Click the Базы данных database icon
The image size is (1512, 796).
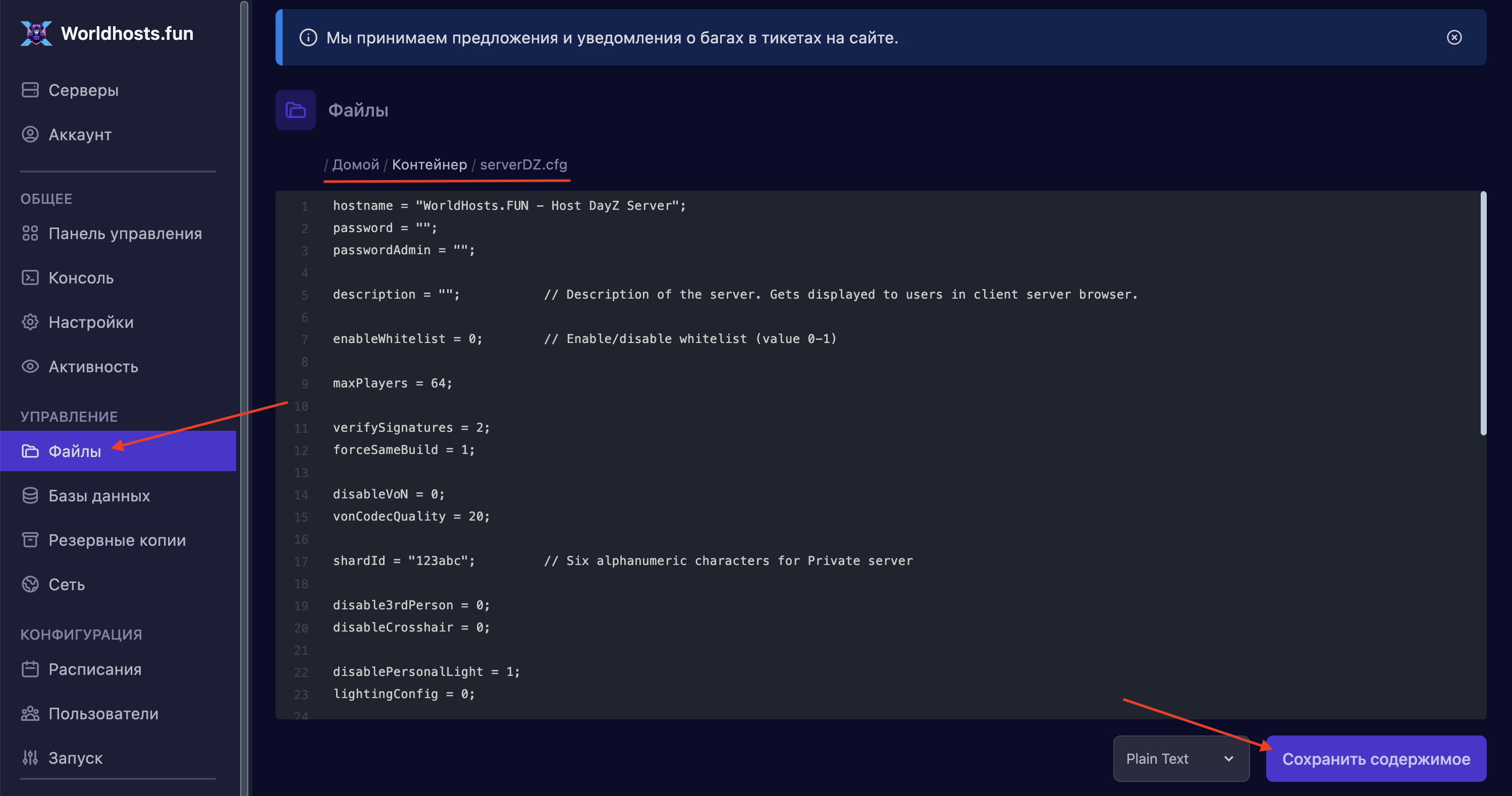30,496
